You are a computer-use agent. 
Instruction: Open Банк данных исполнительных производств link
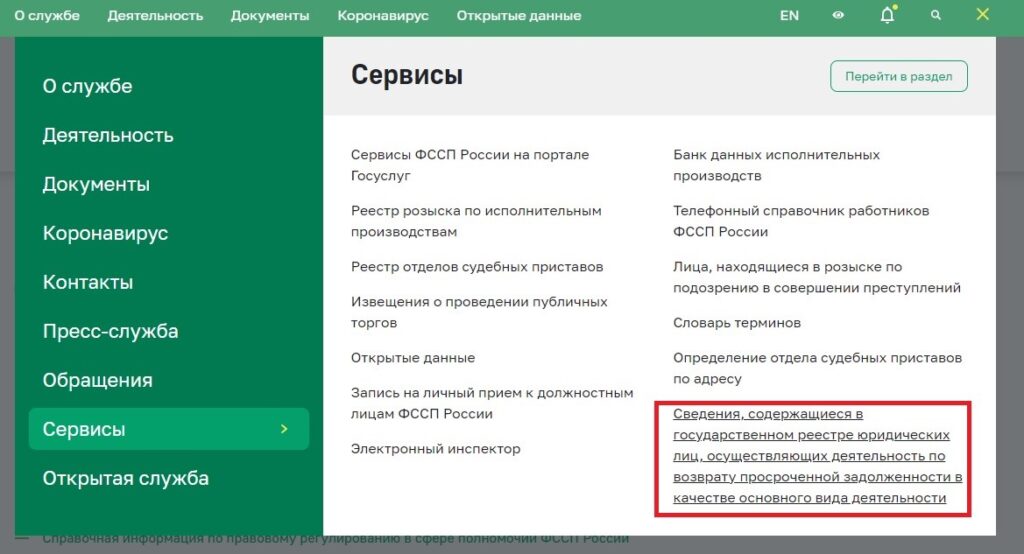tap(776, 165)
